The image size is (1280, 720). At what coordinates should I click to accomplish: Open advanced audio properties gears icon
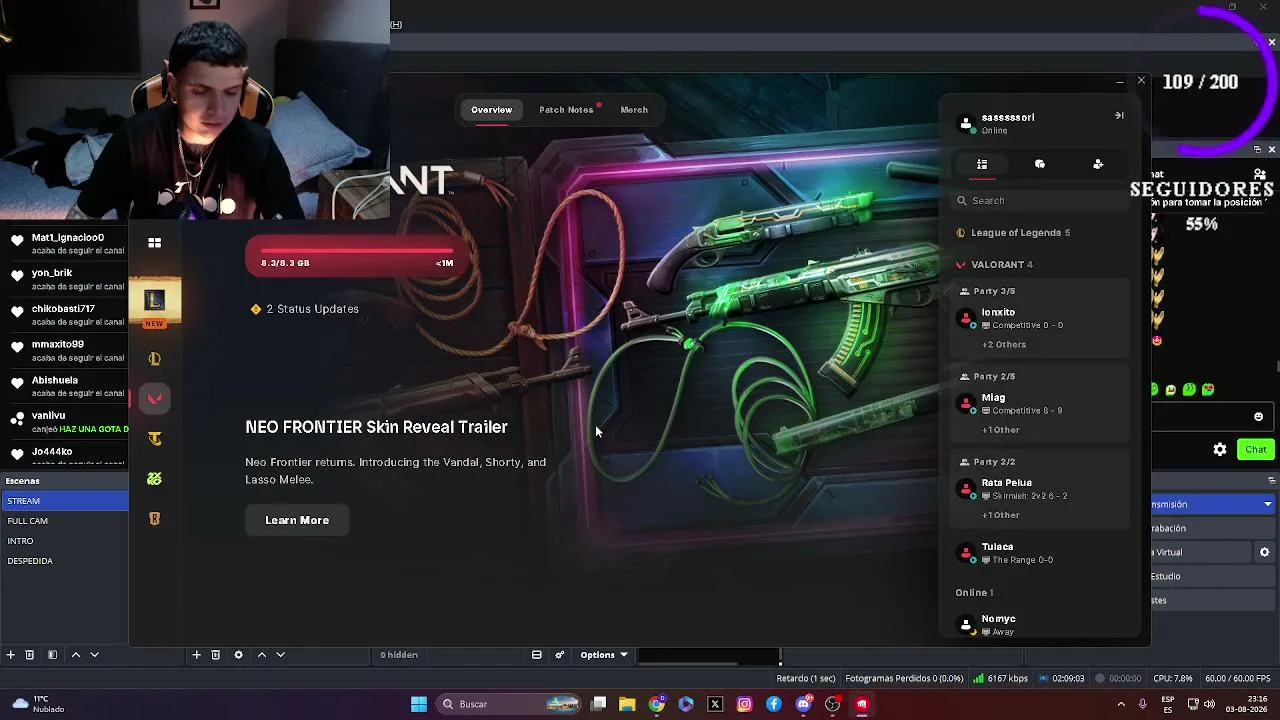pyautogui.click(x=560, y=655)
